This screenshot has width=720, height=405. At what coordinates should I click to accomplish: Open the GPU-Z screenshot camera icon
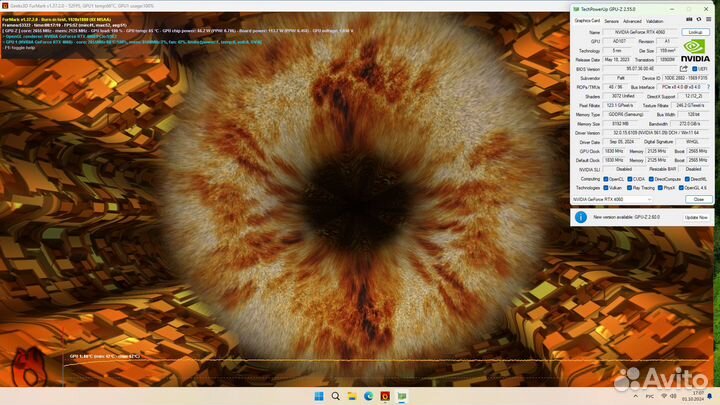click(x=689, y=20)
